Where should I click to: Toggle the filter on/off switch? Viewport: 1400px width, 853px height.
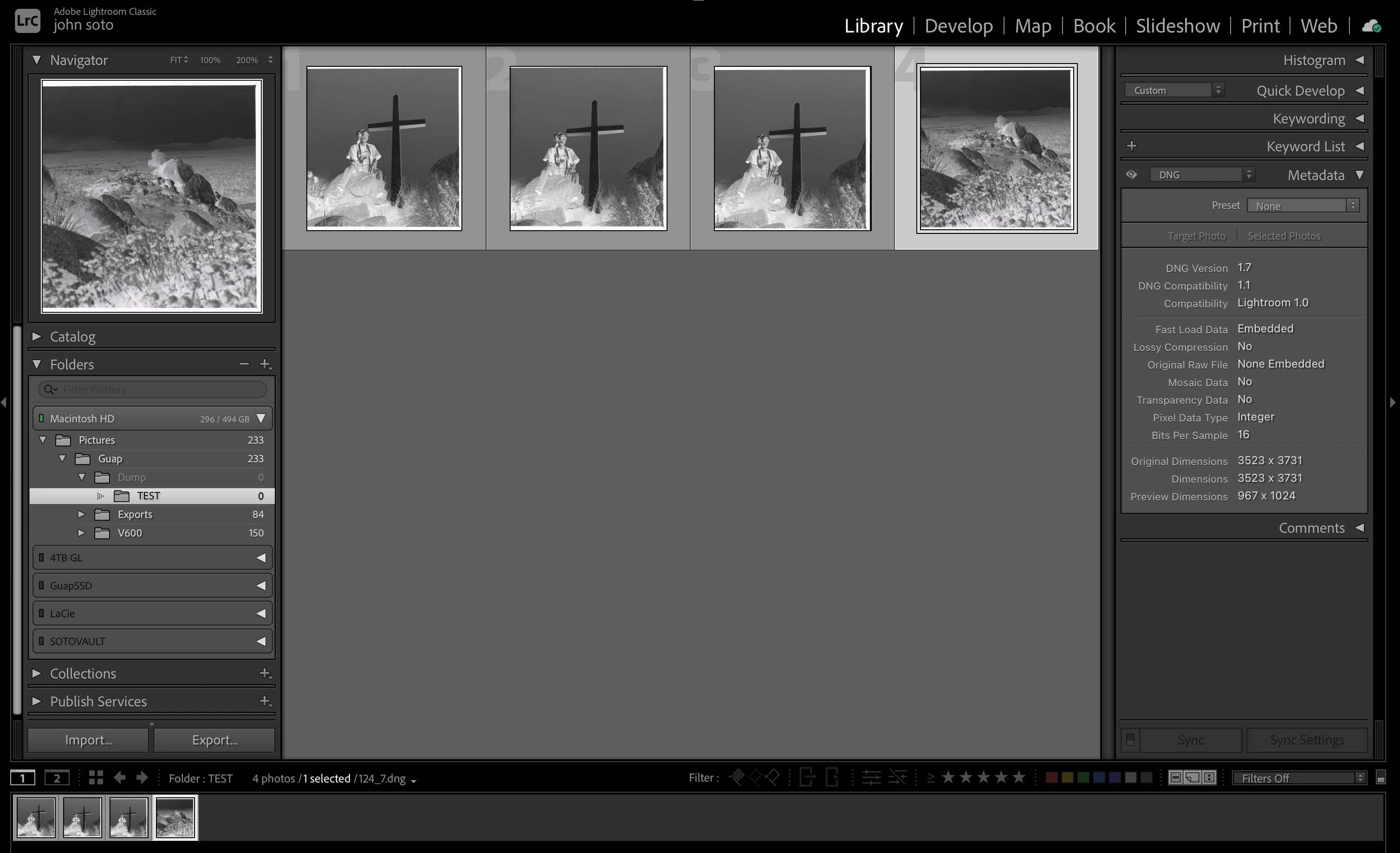click(x=1381, y=777)
